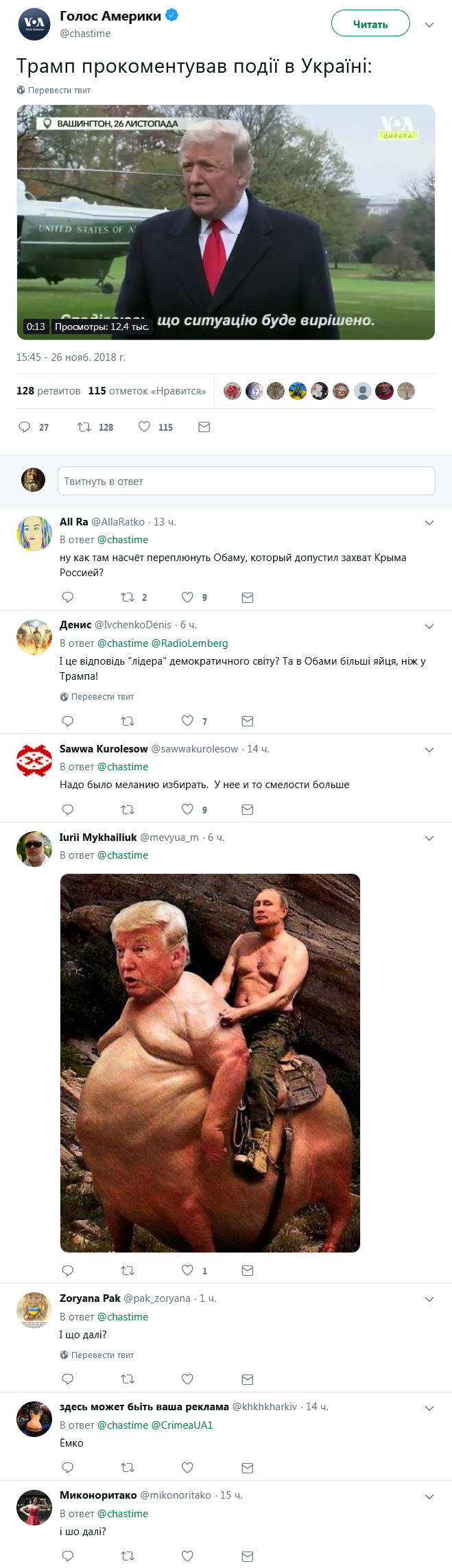Retweet the reply from Денис
452x1568 pixels.
(128, 721)
